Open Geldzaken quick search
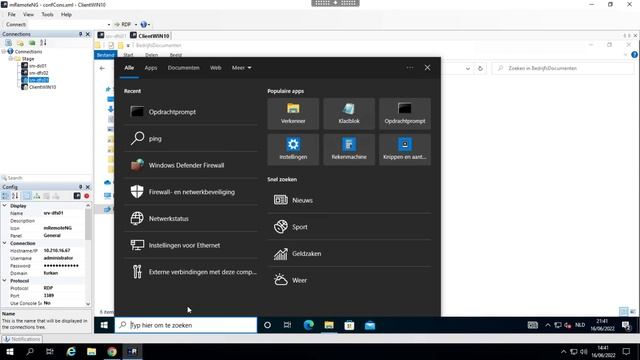This screenshot has width=640, height=360. [349, 253]
